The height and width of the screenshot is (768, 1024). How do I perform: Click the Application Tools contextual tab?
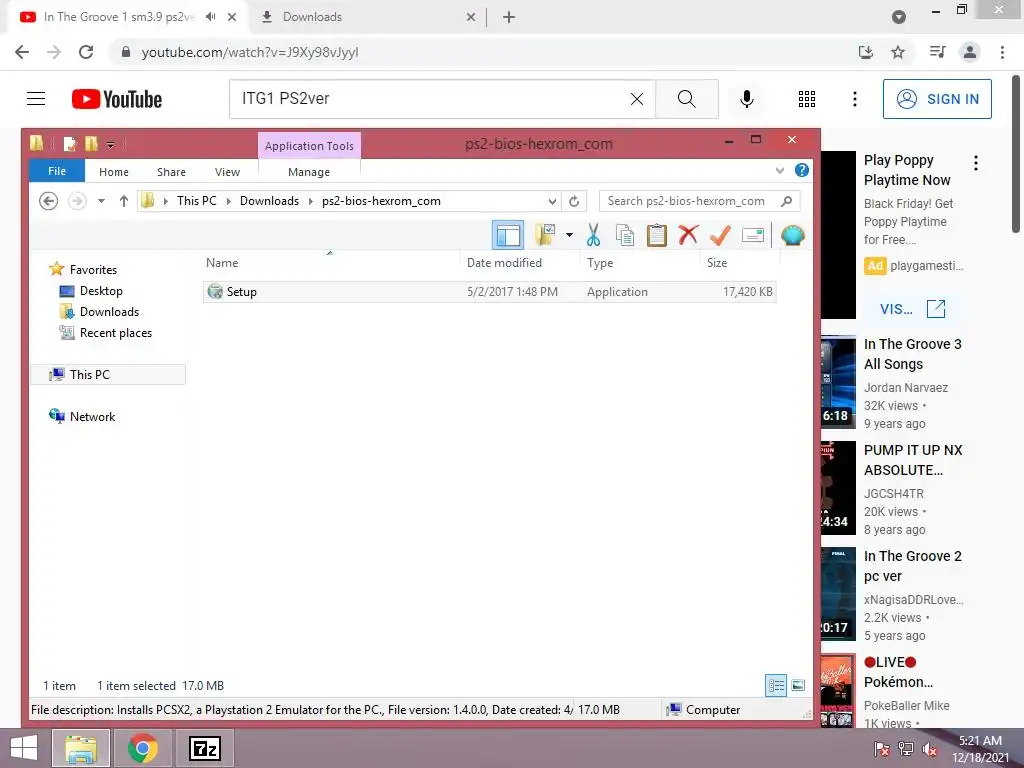[x=309, y=146]
